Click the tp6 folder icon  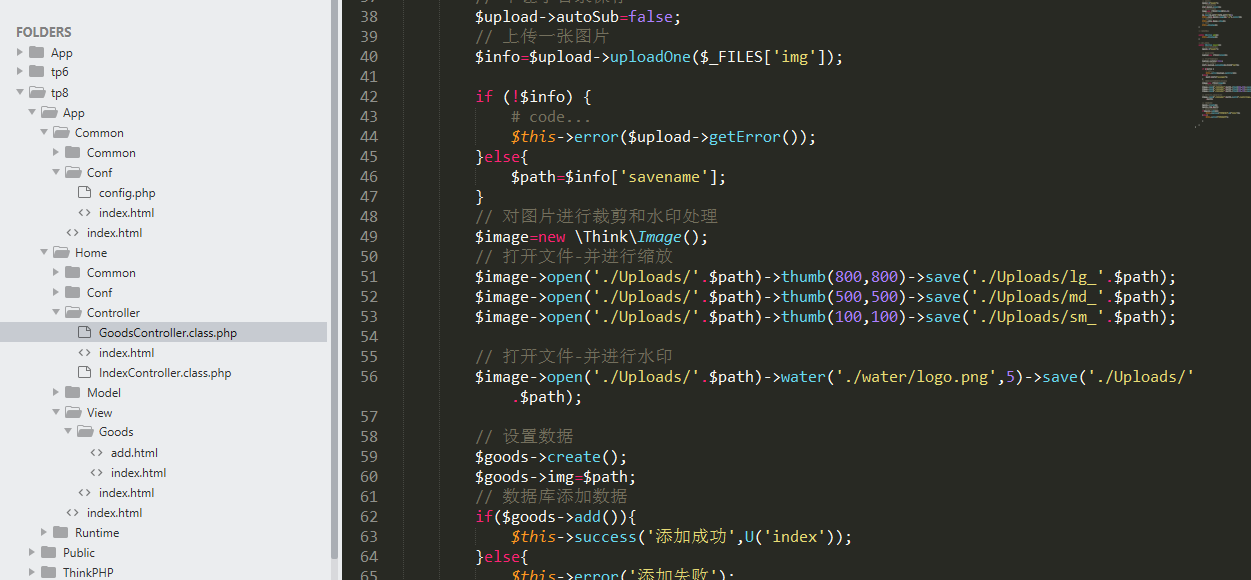point(36,72)
